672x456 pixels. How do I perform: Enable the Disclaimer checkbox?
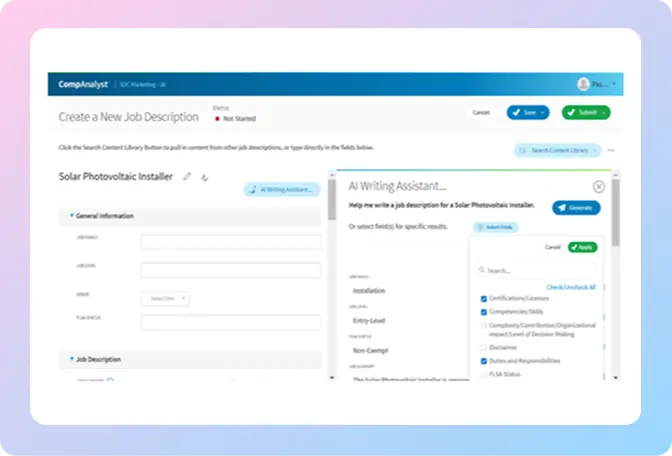pos(484,346)
